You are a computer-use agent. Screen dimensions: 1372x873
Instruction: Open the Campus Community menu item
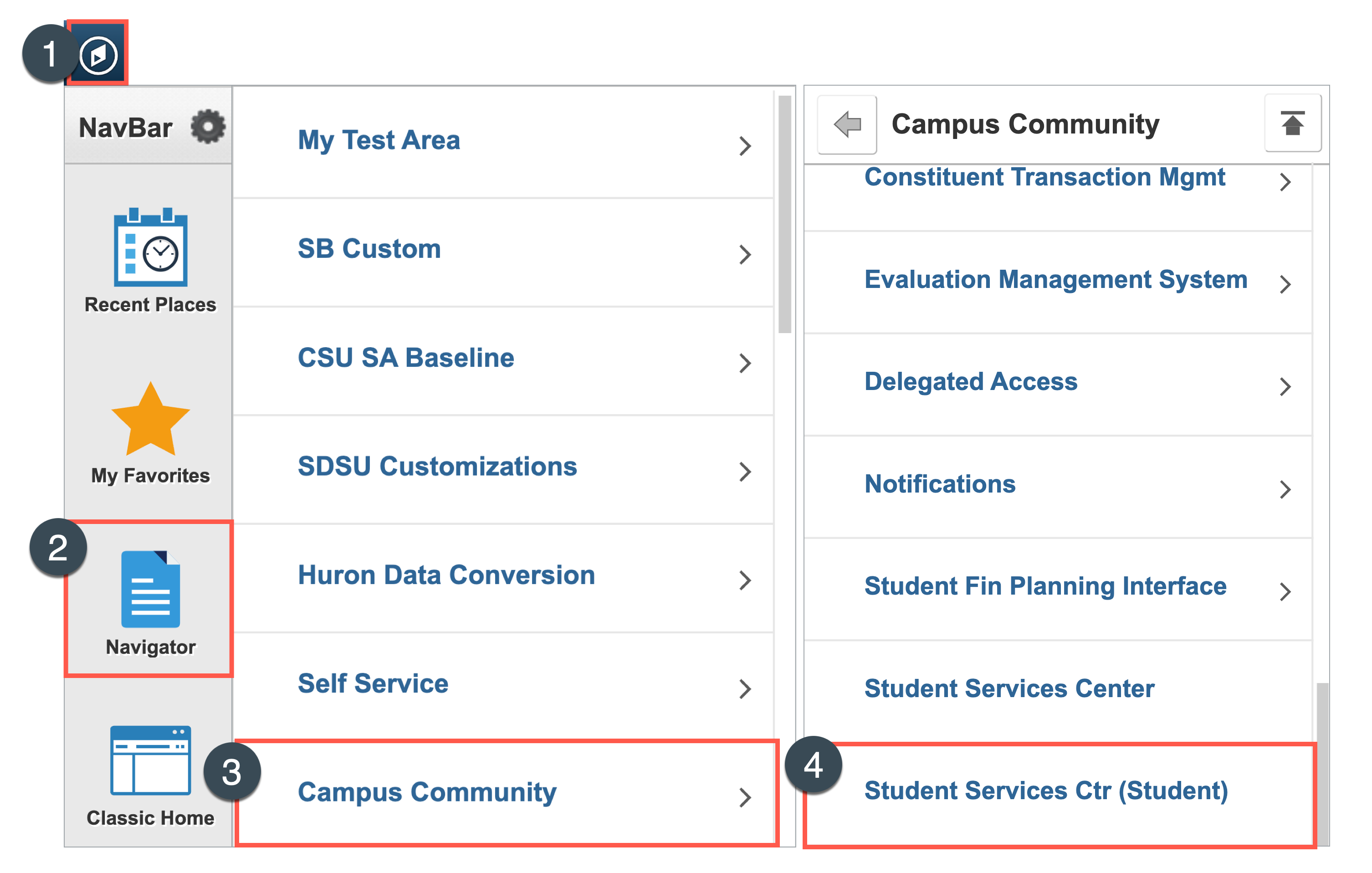(427, 792)
